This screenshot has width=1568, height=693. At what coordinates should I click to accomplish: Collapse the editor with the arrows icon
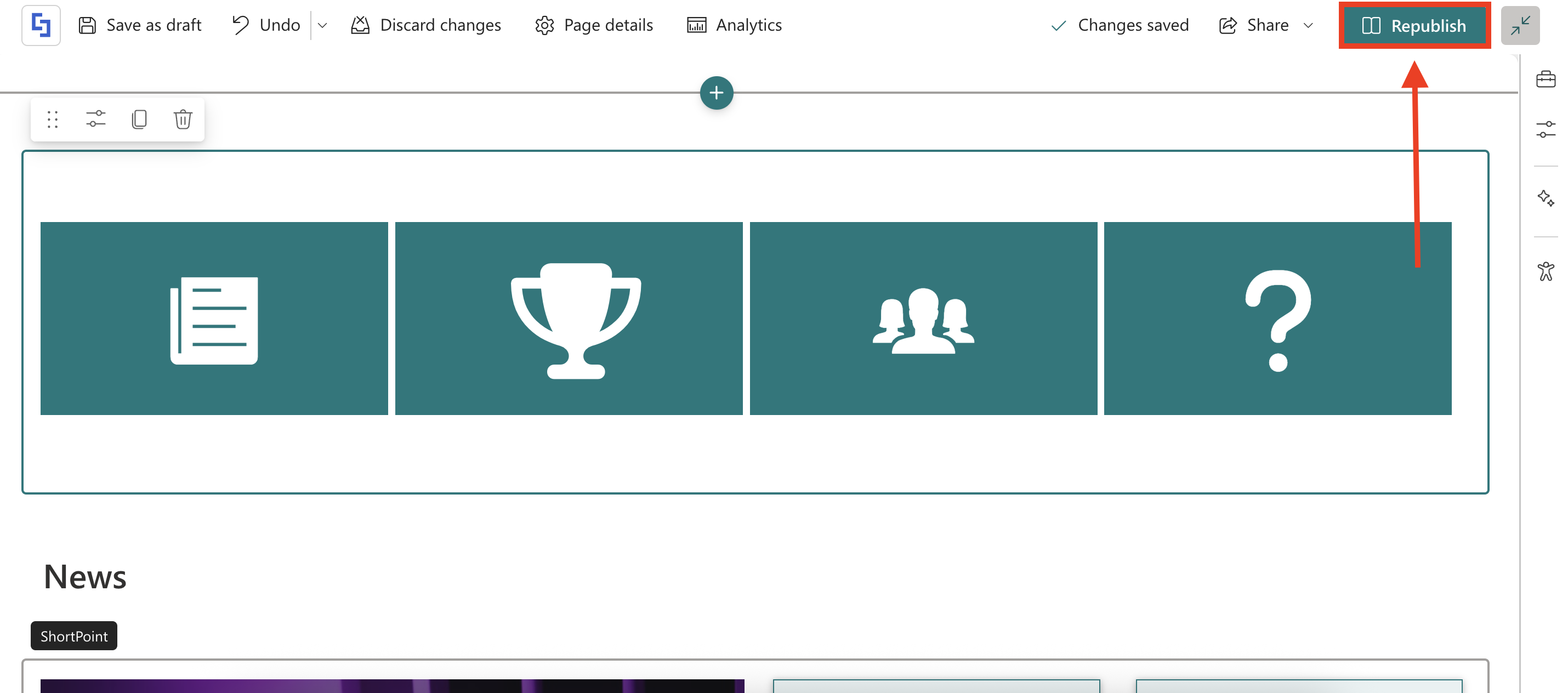coord(1520,26)
